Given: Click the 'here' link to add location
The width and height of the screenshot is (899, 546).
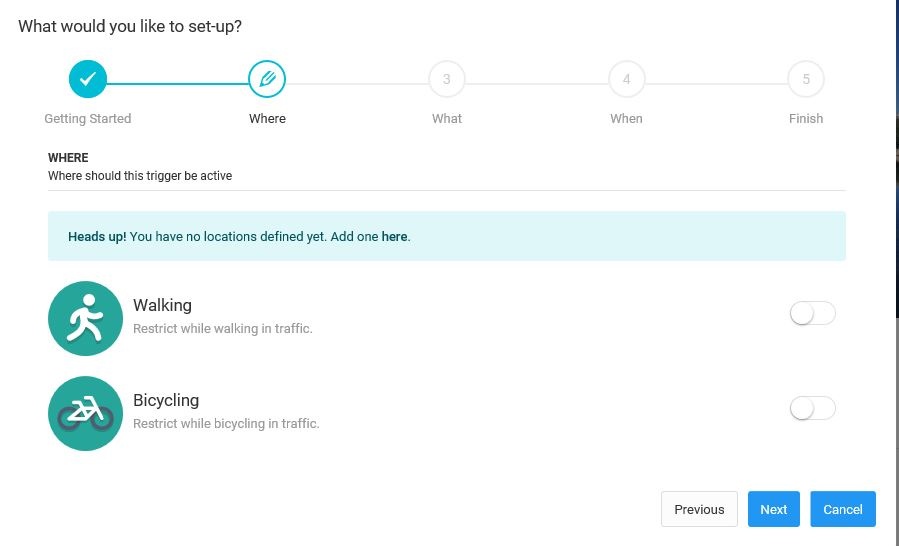Looking at the screenshot, I should (x=394, y=237).
